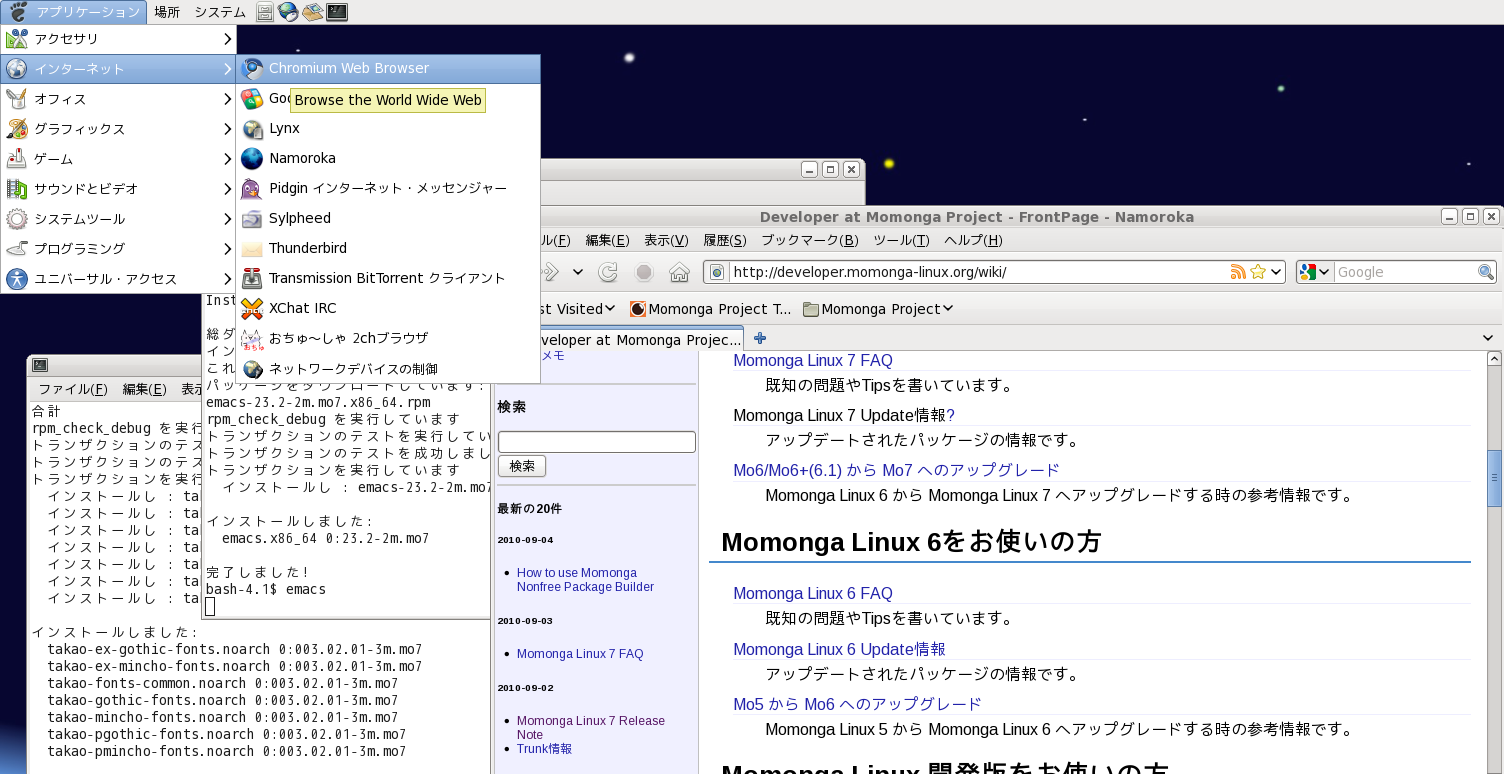Expand the オフィス submenu
The height and width of the screenshot is (774, 1504).
pyautogui.click(x=118, y=99)
